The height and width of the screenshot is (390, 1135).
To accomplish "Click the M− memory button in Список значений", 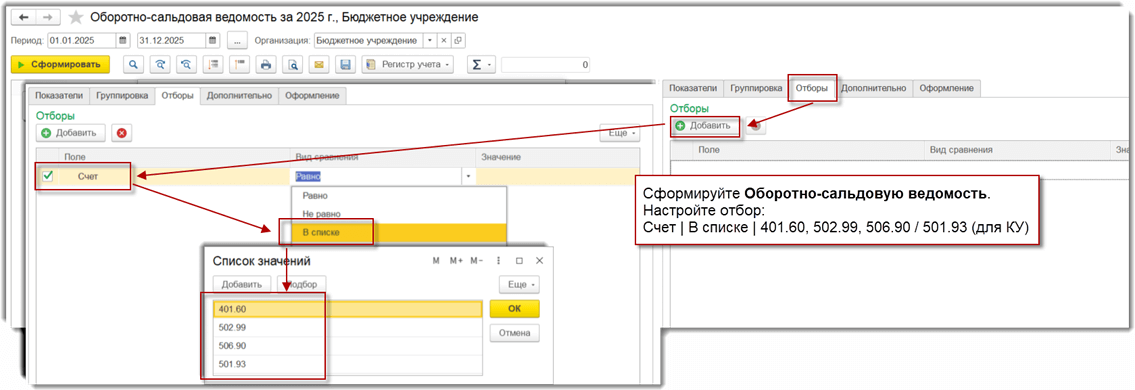I will pos(476,261).
